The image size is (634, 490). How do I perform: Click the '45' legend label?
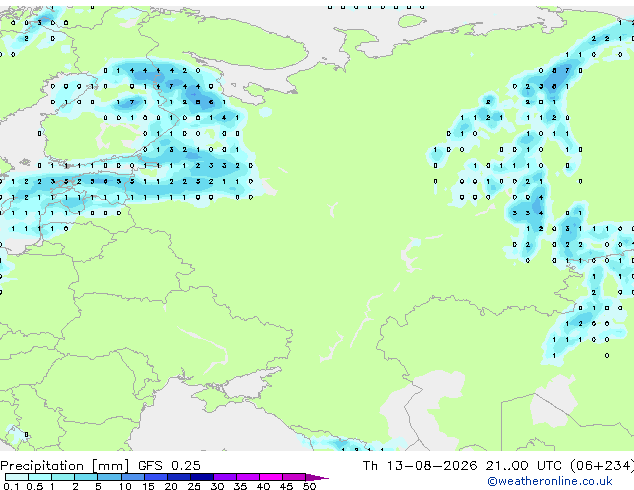point(286,486)
